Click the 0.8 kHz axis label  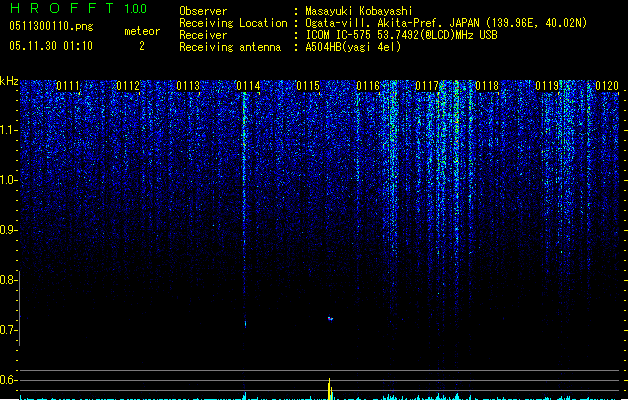pyautogui.click(x=8, y=280)
